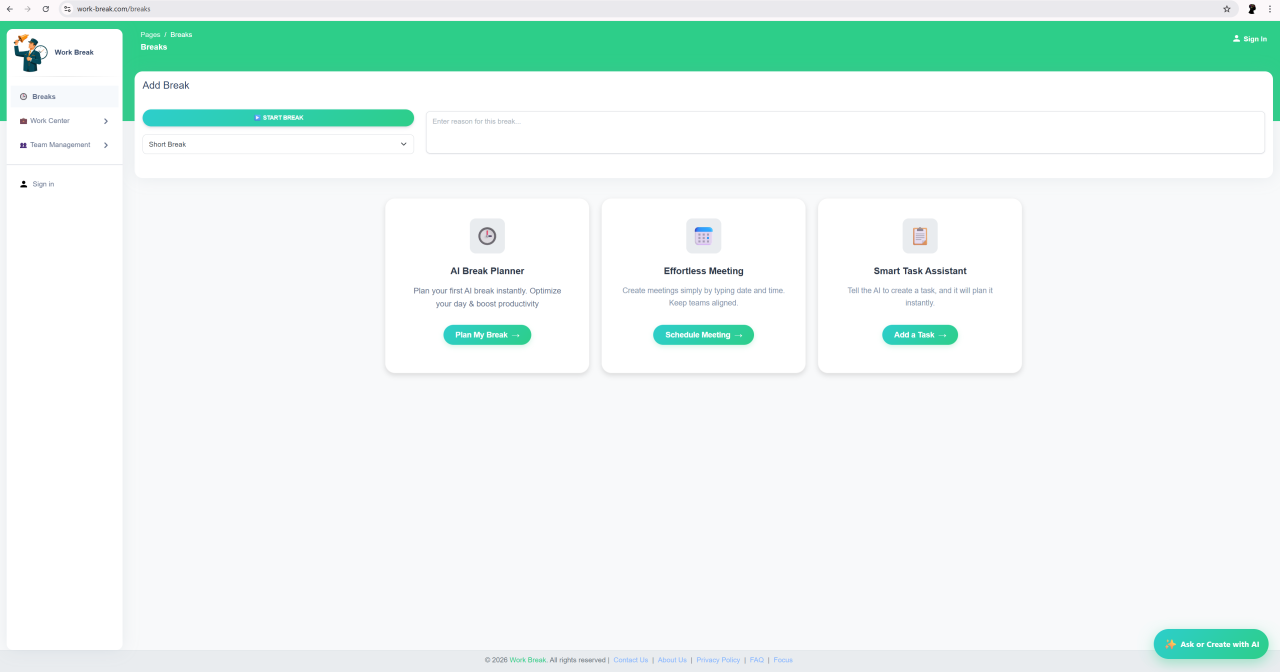Focus the break reason text field
The width and height of the screenshot is (1280, 672).
pyautogui.click(x=845, y=132)
